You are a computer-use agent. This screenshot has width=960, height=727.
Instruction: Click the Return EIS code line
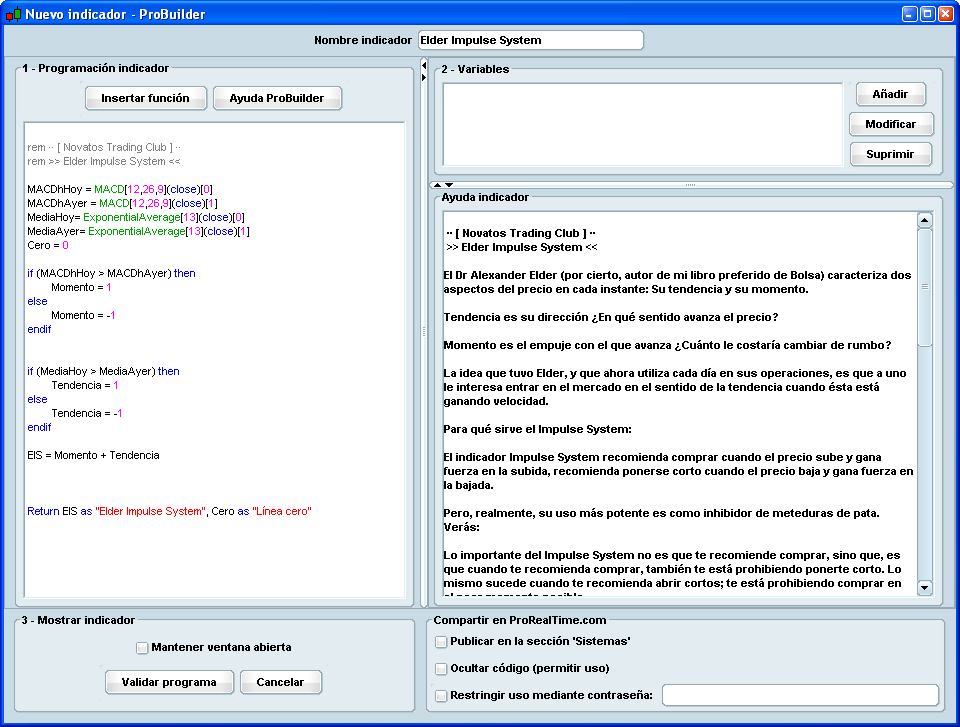pyautogui.click(x=170, y=511)
